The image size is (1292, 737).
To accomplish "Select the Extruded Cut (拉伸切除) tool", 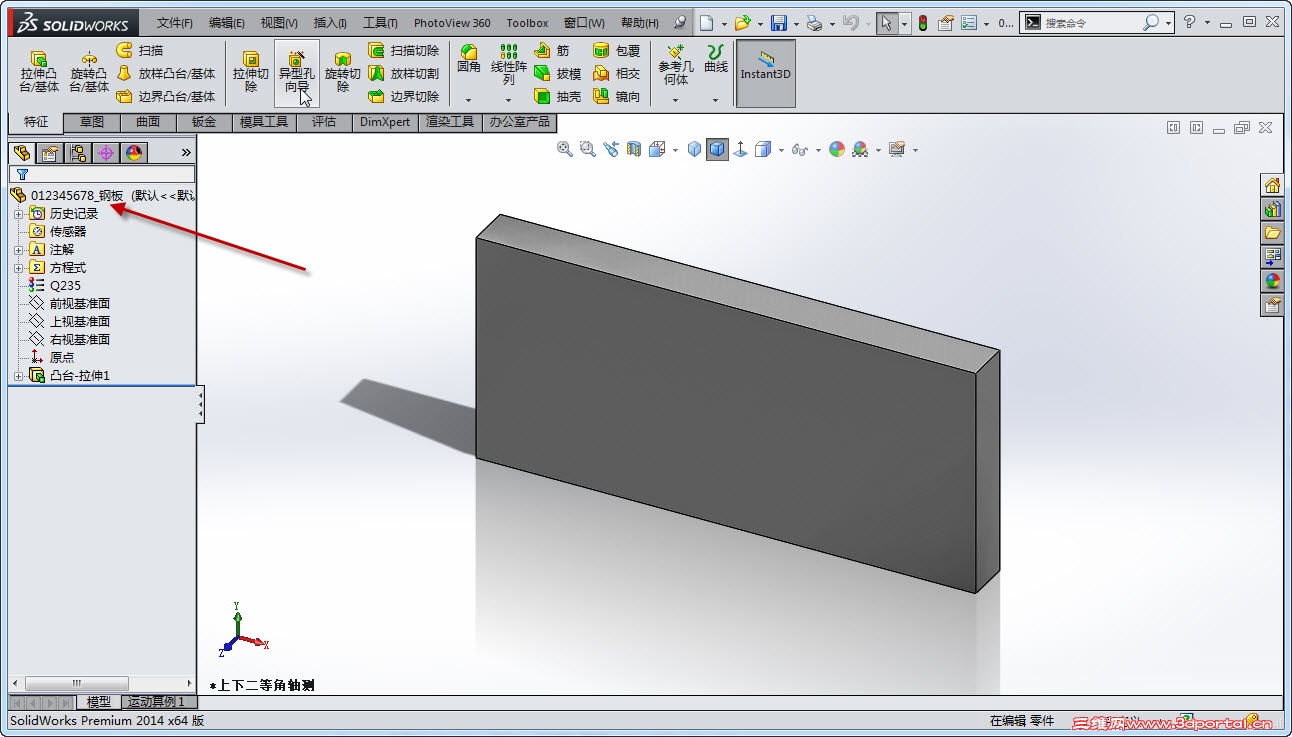I will 250,72.
